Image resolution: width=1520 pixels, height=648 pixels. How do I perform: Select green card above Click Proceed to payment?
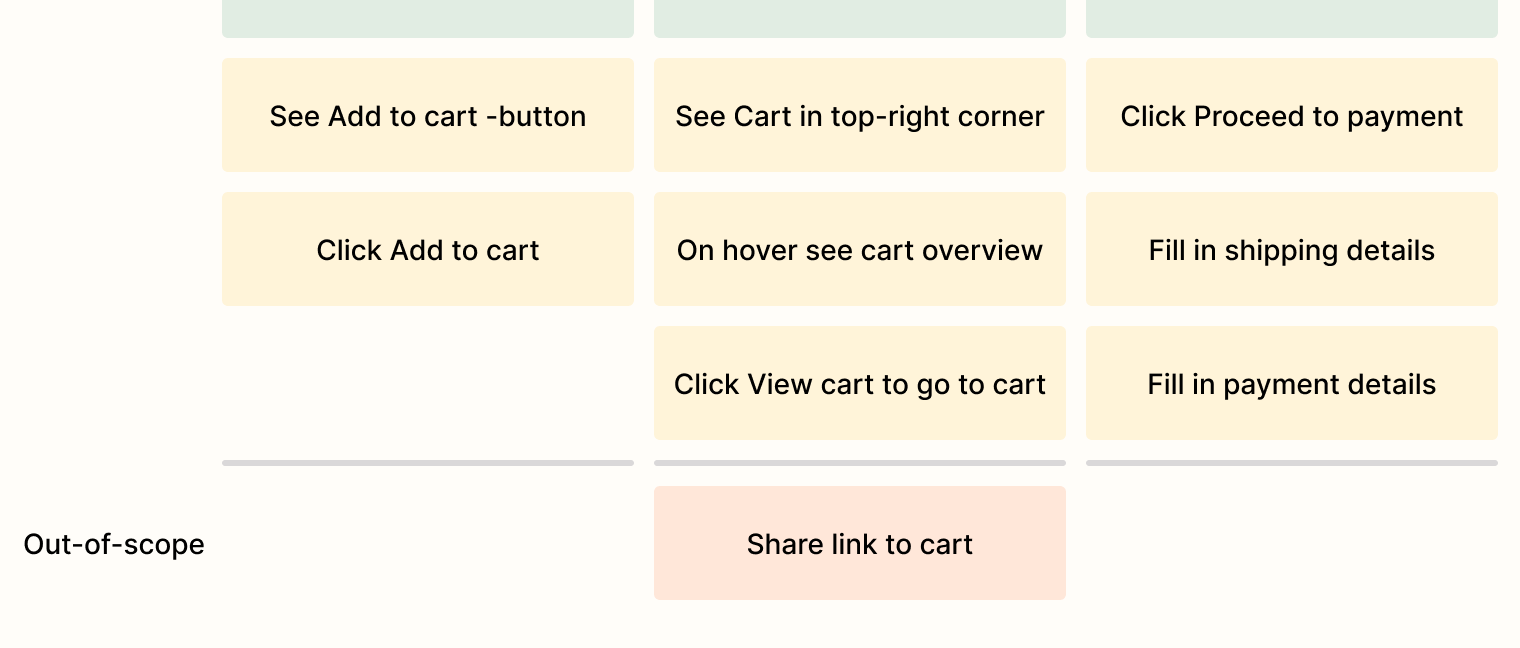pyautogui.click(x=1292, y=19)
